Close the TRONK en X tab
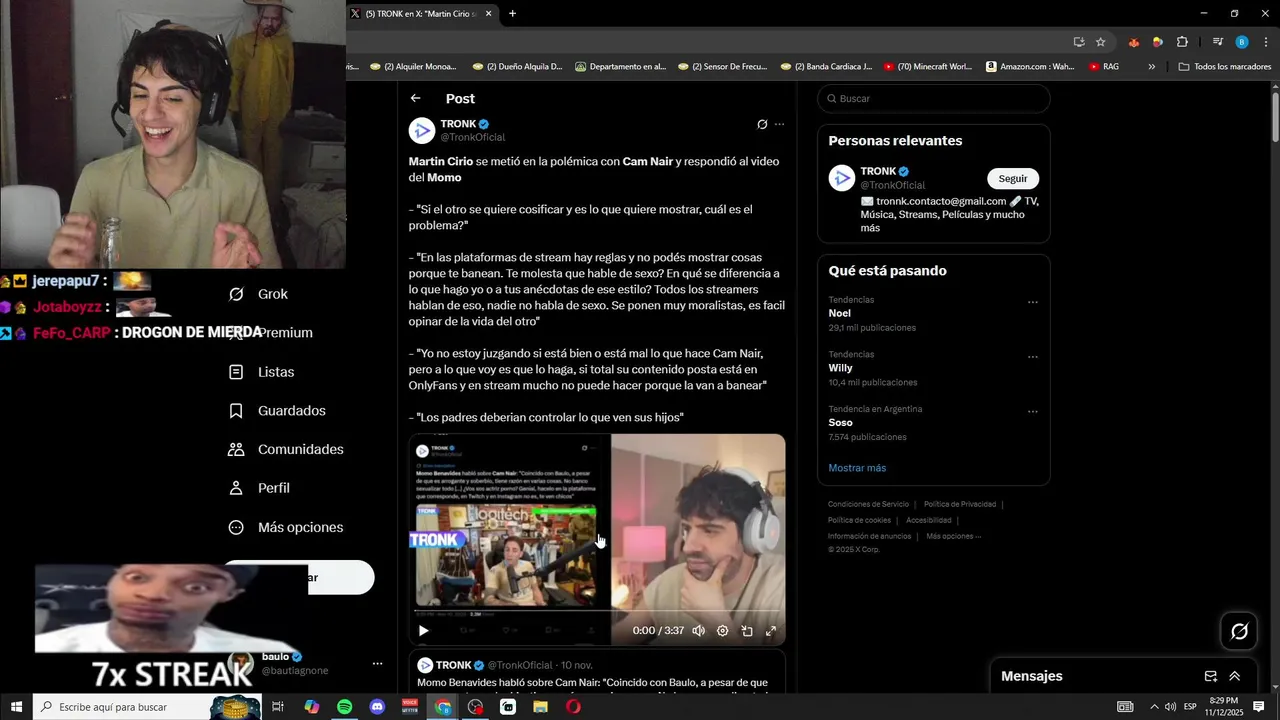1280x720 pixels. coord(489,14)
